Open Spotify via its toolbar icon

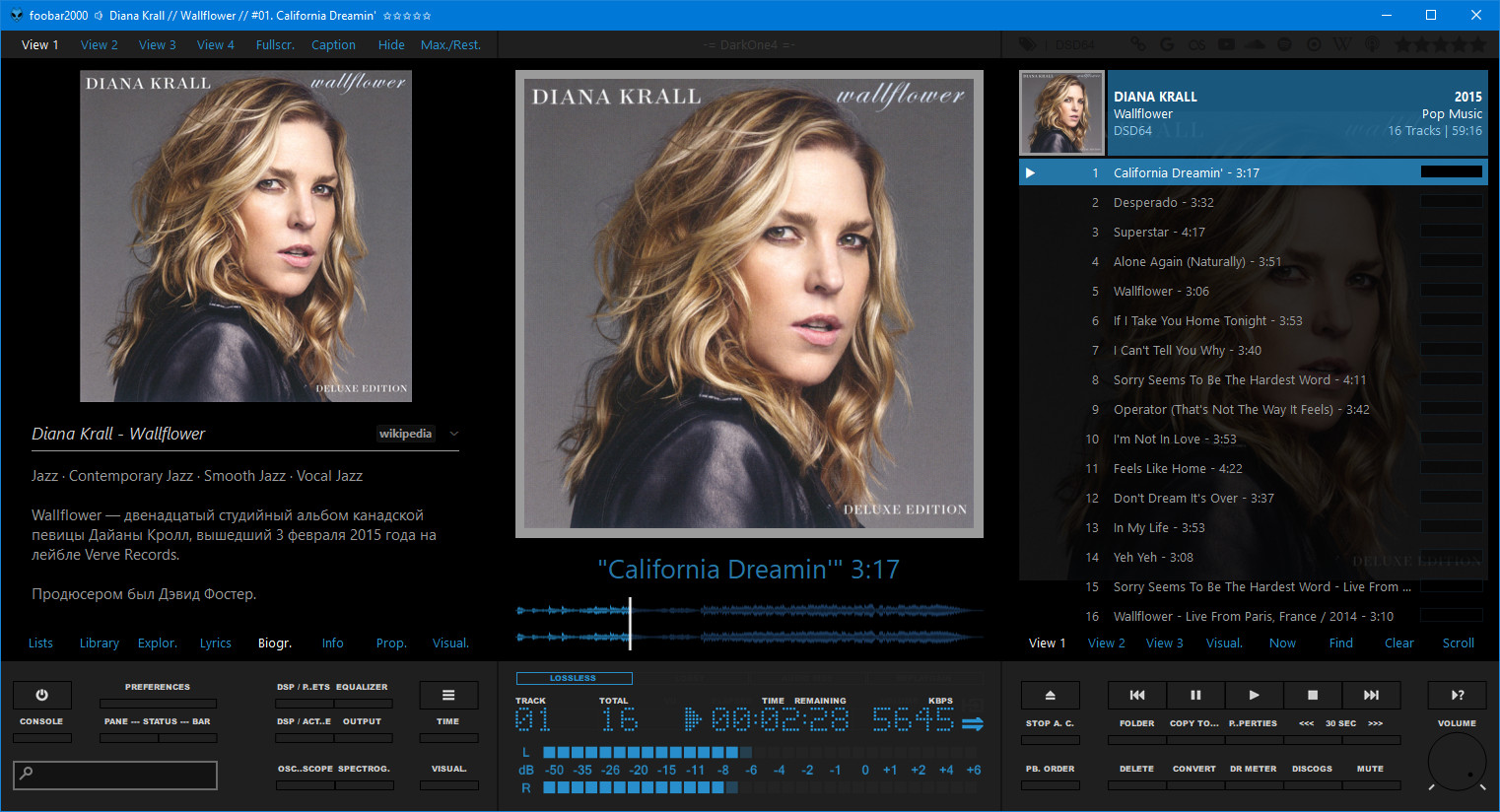pos(1284,44)
